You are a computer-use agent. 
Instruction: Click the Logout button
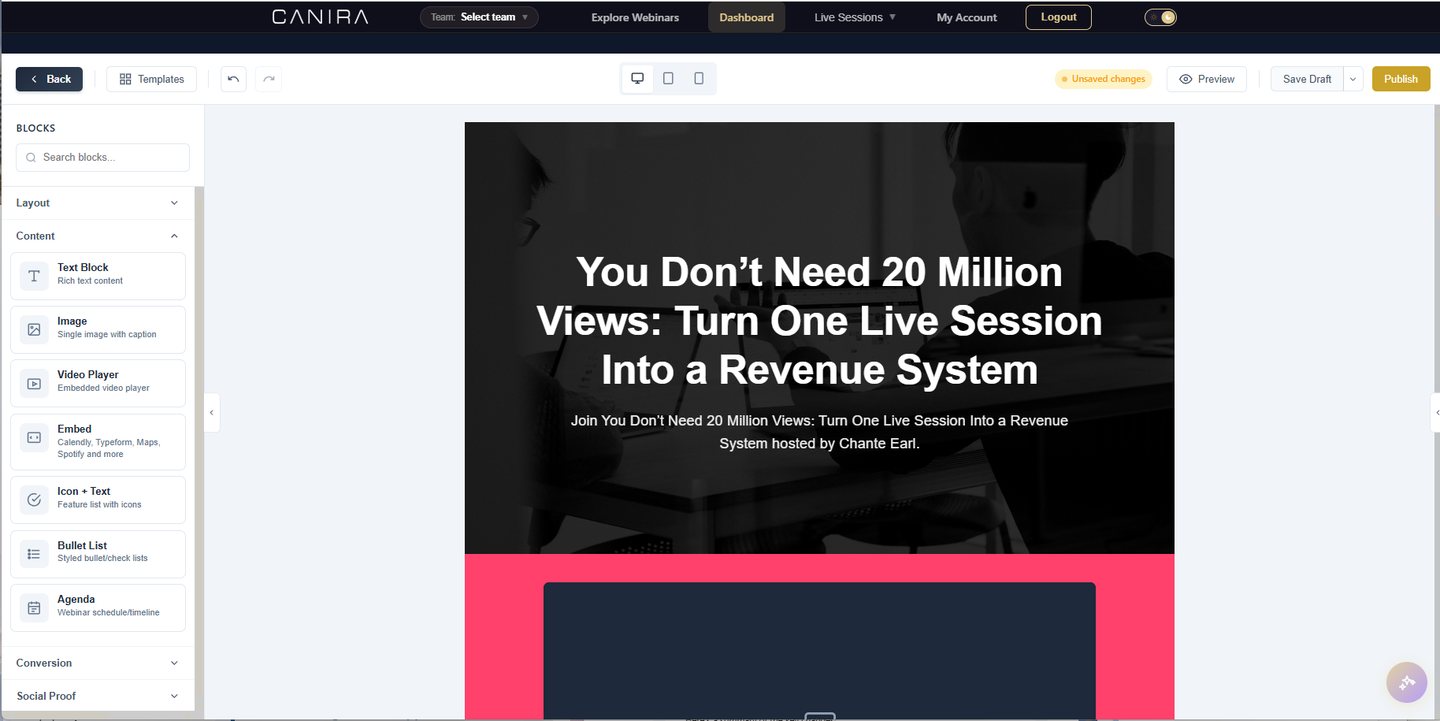tap(1059, 17)
